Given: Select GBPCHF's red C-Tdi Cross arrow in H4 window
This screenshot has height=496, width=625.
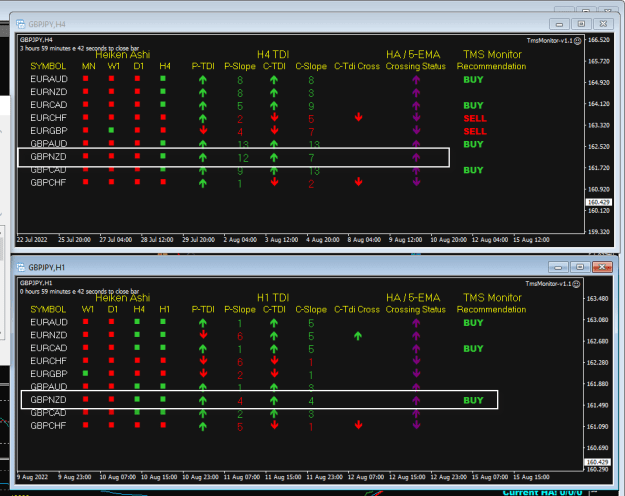Looking at the screenshot, I should [358, 182].
